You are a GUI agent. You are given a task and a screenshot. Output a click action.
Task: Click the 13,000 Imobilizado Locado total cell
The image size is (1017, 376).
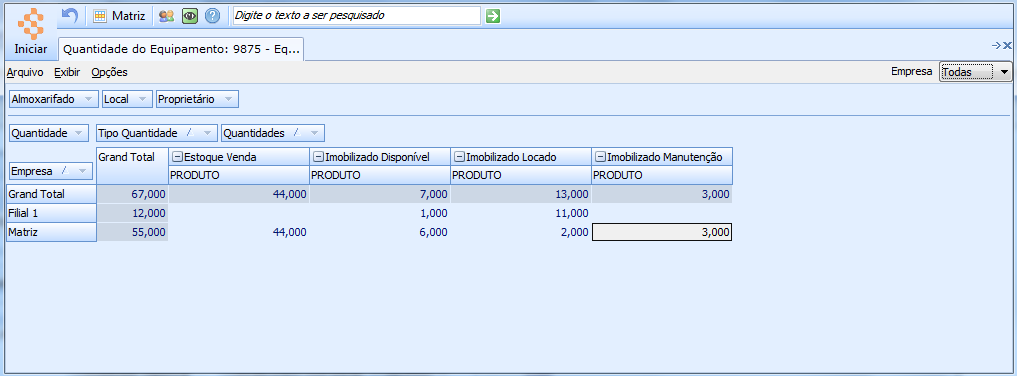tap(521, 194)
